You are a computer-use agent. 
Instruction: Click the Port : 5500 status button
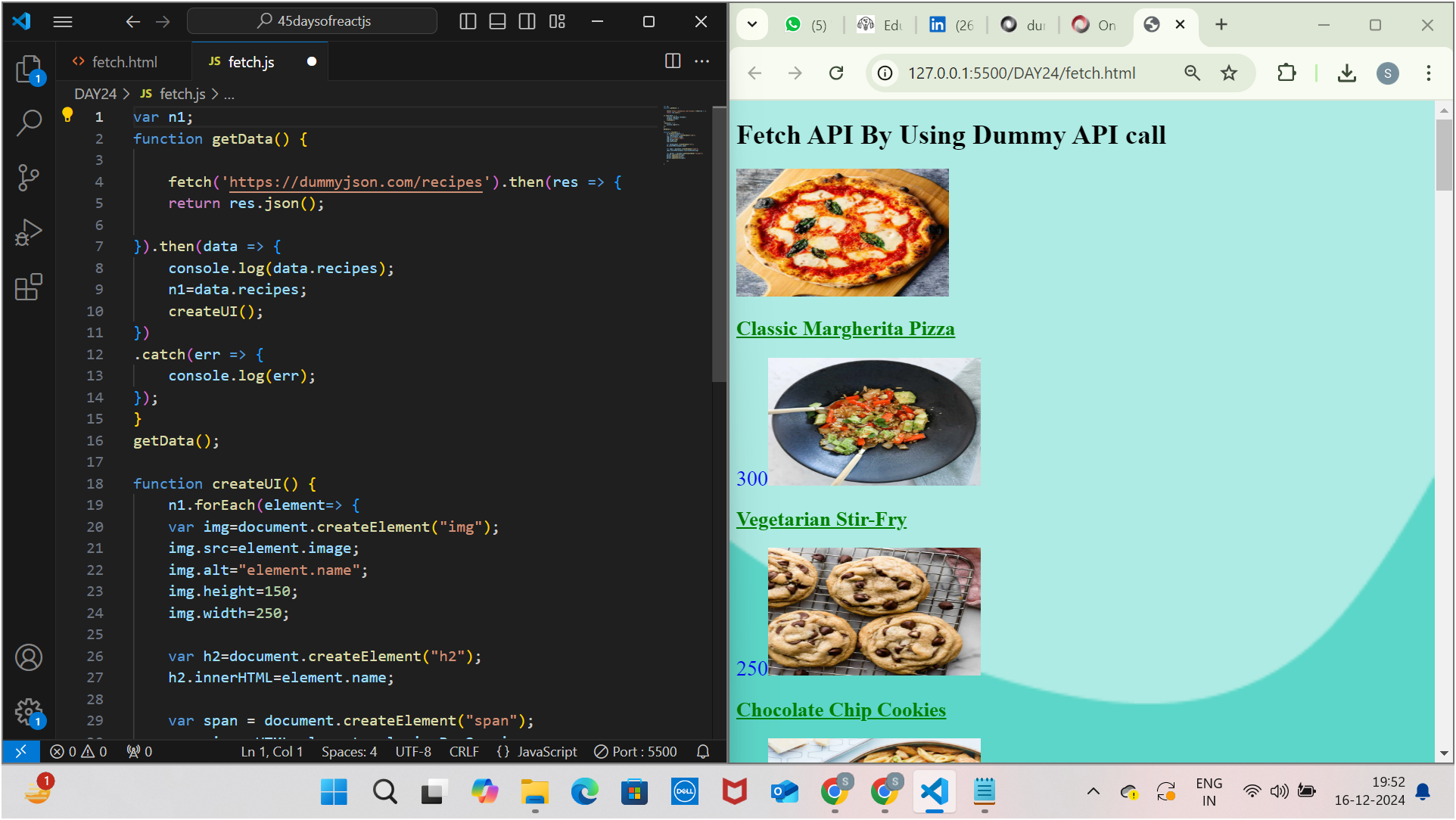tap(636, 751)
